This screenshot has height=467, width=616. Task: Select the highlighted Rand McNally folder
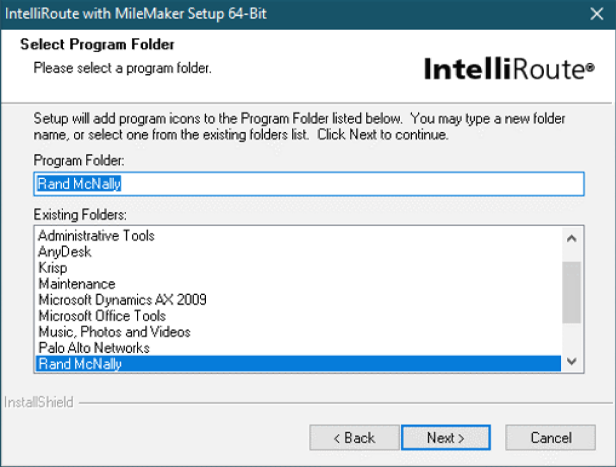click(298, 364)
